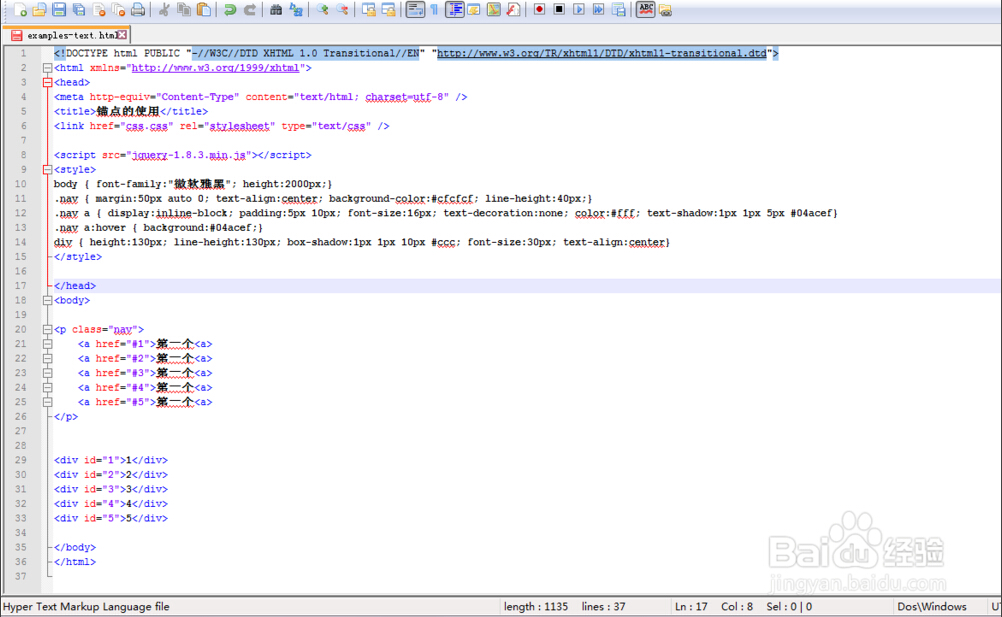Collapse the href #3 anchor fold marker

point(47,373)
